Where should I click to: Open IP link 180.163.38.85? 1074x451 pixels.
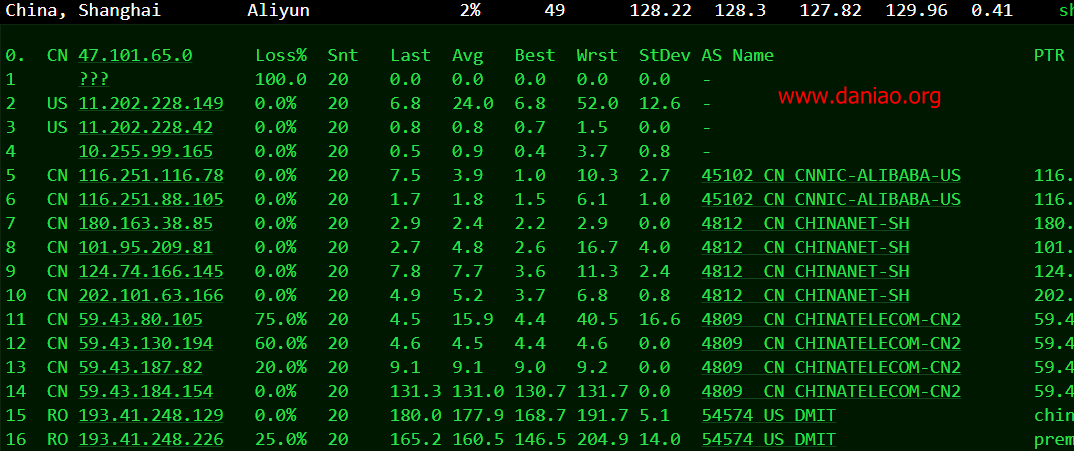tap(146, 223)
